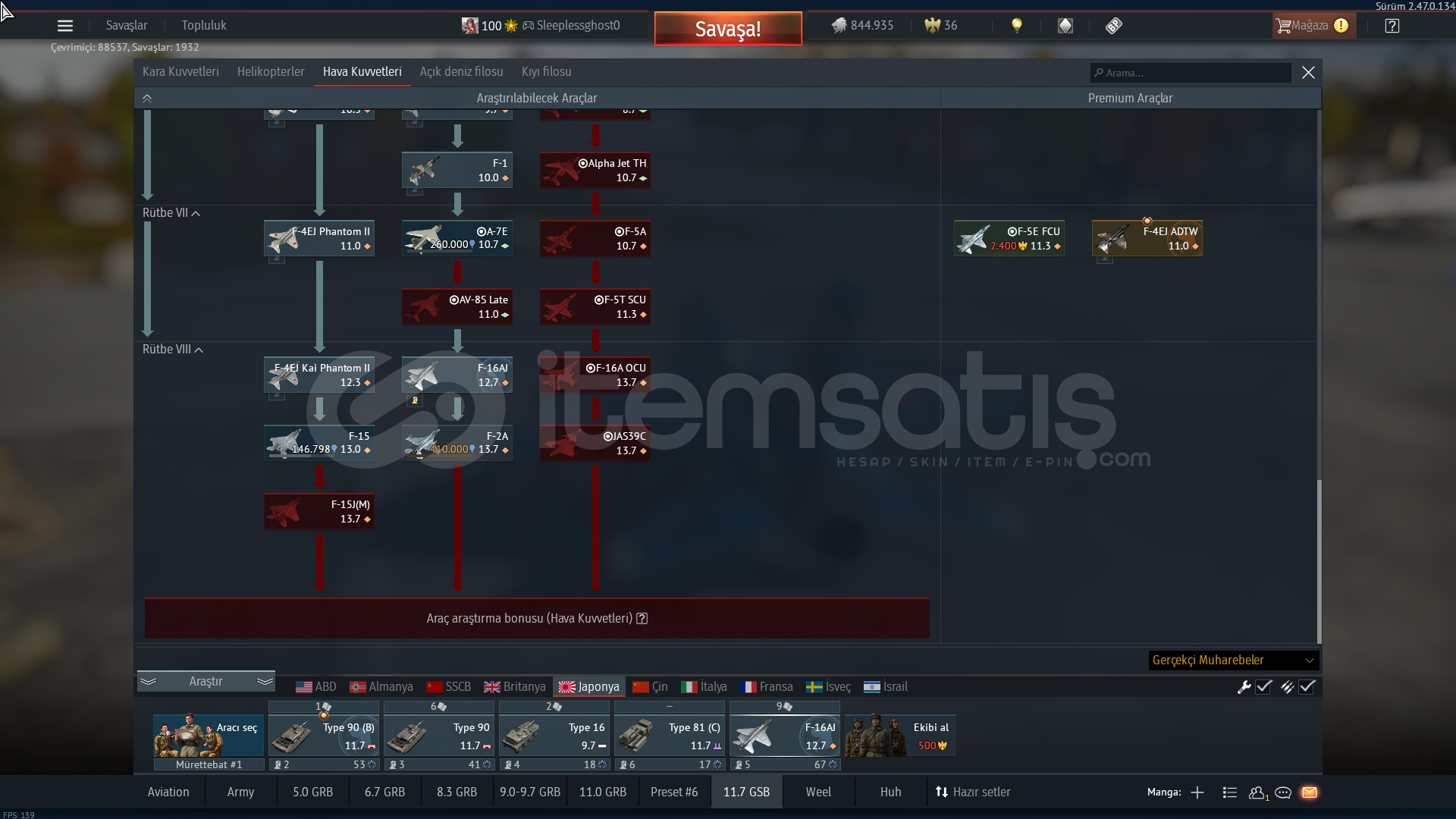Click the ticket-shaped icon in the top bar
This screenshot has height=819, width=1456.
point(1113,26)
